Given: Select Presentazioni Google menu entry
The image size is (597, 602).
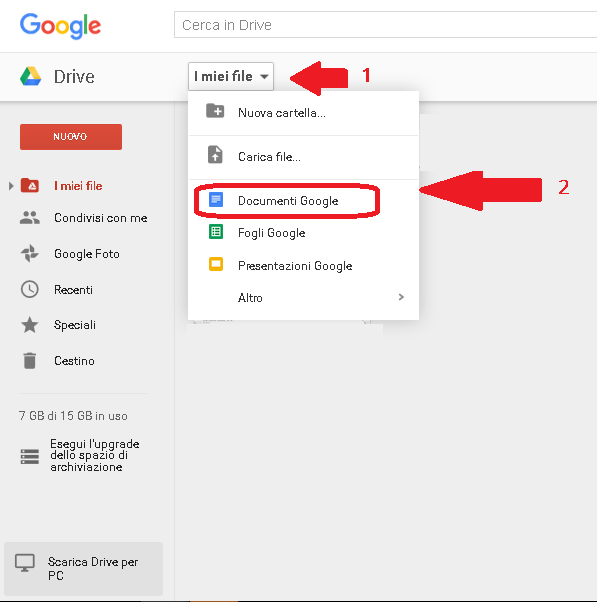Looking at the screenshot, I should pyautogui.click(x=303, y=266).
